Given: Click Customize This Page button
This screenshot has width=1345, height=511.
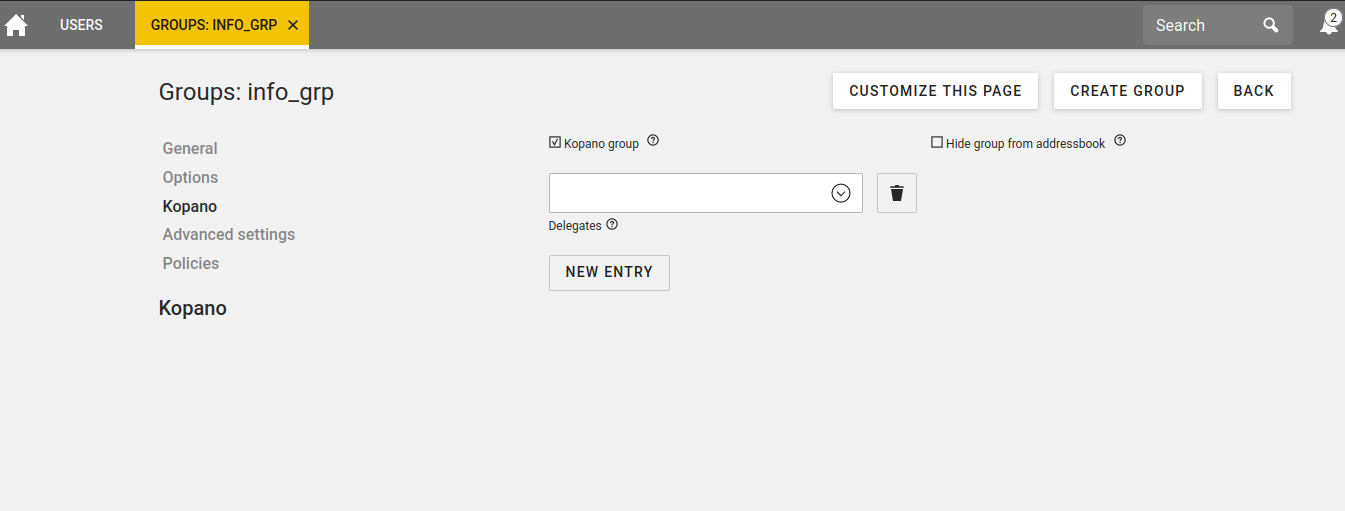Looking at the screenshot, I should [x=936, y=91].
